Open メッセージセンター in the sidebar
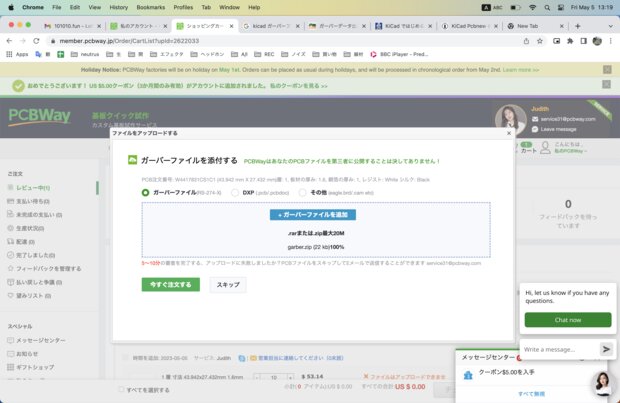Screen dimensions: 620x403 pos(40,340)
